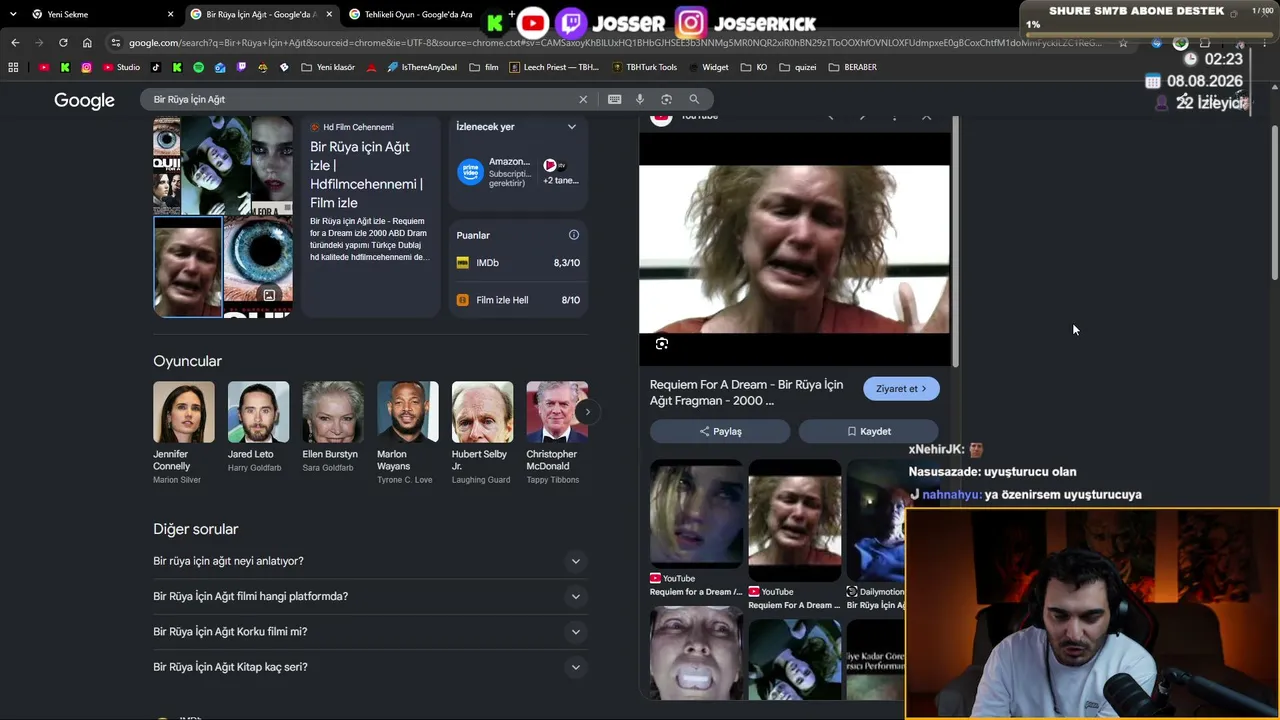Click the address bar URL
Viewport: 1280px width, 720px height.
[x=615, y=43]
